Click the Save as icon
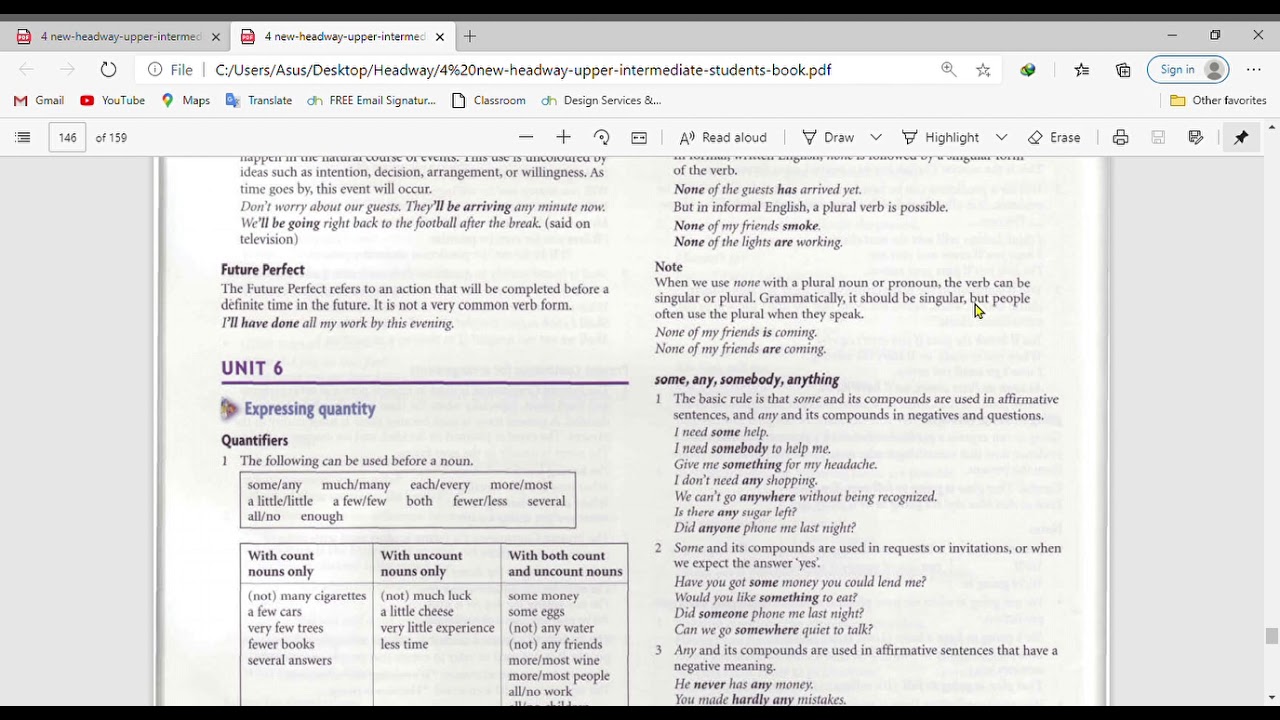 pyautogui.click(x=1196, y=138)
